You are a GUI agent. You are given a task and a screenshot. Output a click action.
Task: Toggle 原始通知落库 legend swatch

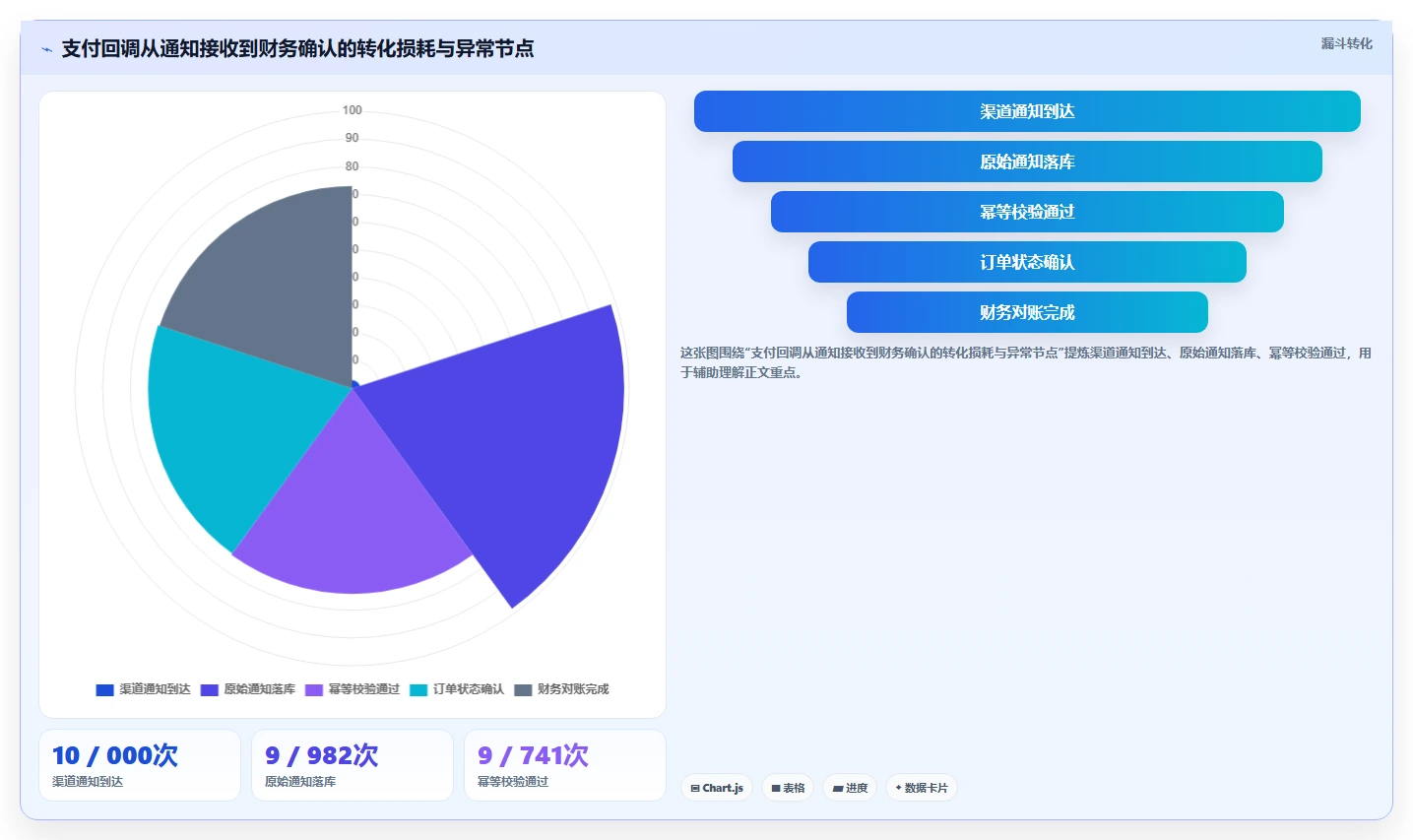pos(210,689)
